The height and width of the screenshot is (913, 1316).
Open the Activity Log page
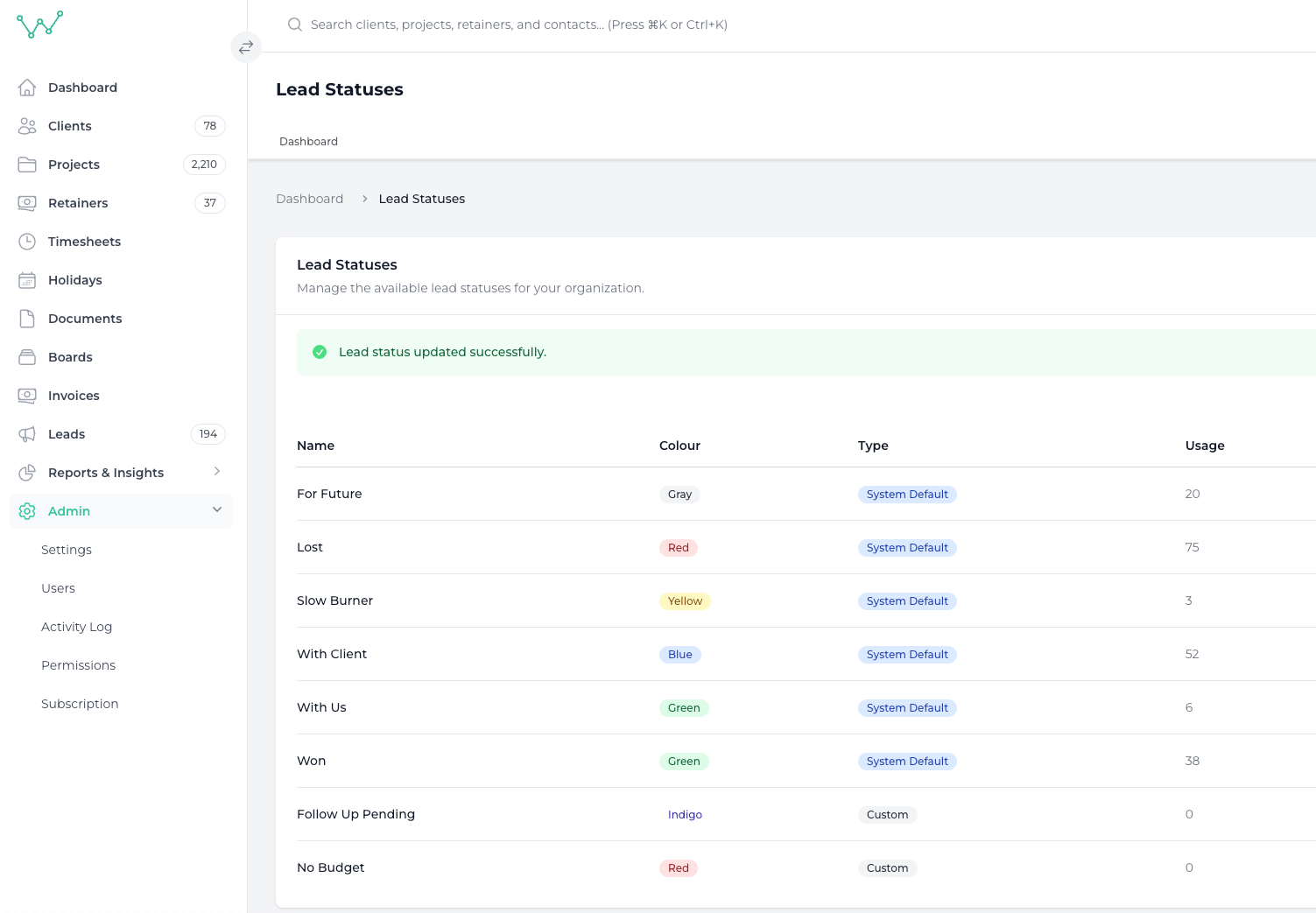(x=76, y=626)
